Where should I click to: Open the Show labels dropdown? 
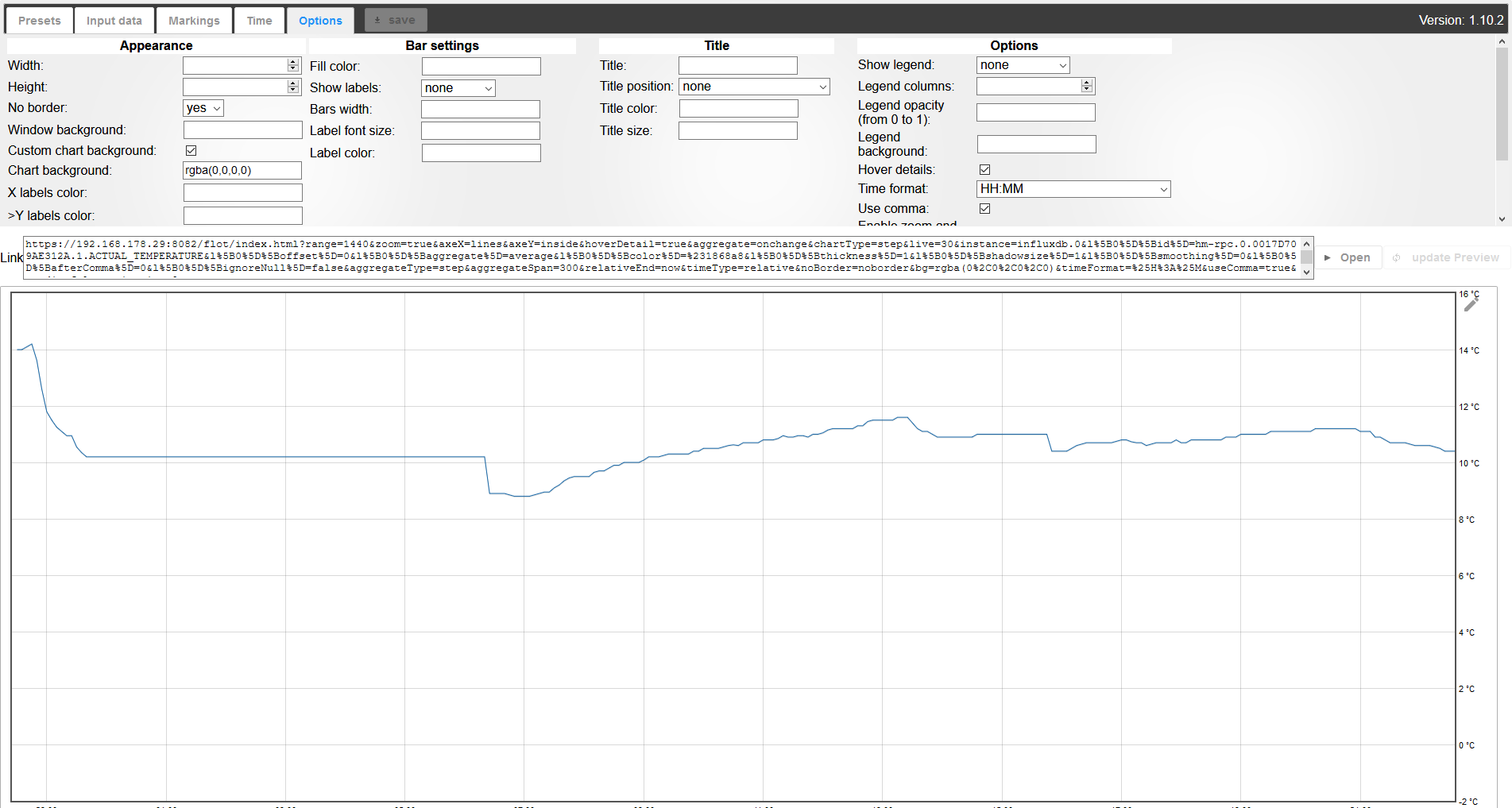pyautogui.click(x=458, y=88)
